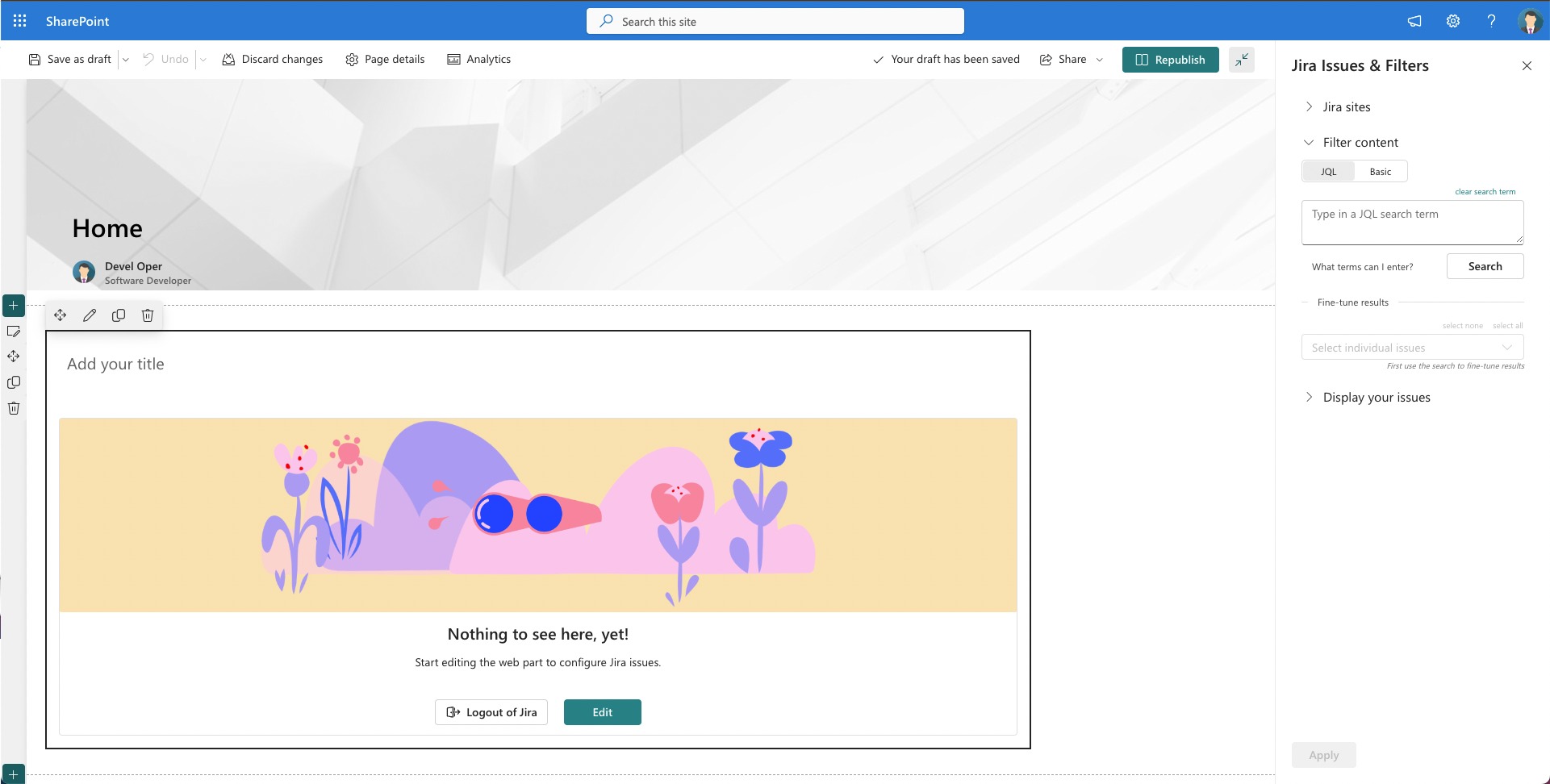Open Page details from the toolbar

385,60
